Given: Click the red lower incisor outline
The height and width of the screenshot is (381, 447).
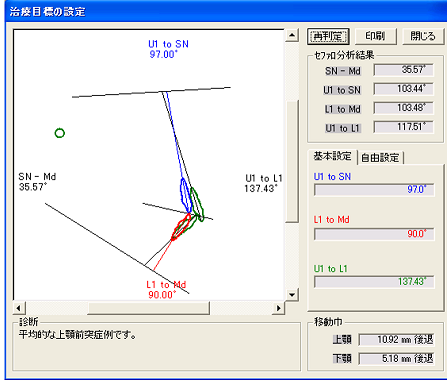Looking at the screenshot, I should (181, 227).
